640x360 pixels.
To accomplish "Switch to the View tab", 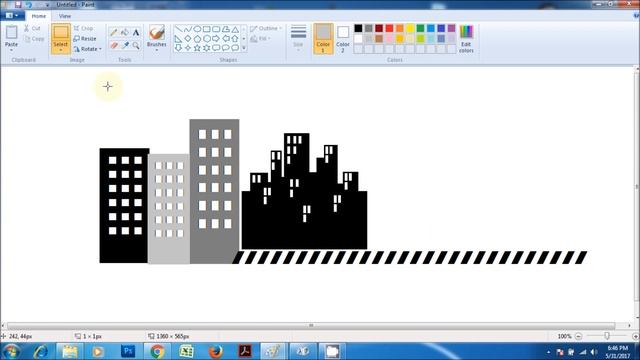I will point(64,16).
